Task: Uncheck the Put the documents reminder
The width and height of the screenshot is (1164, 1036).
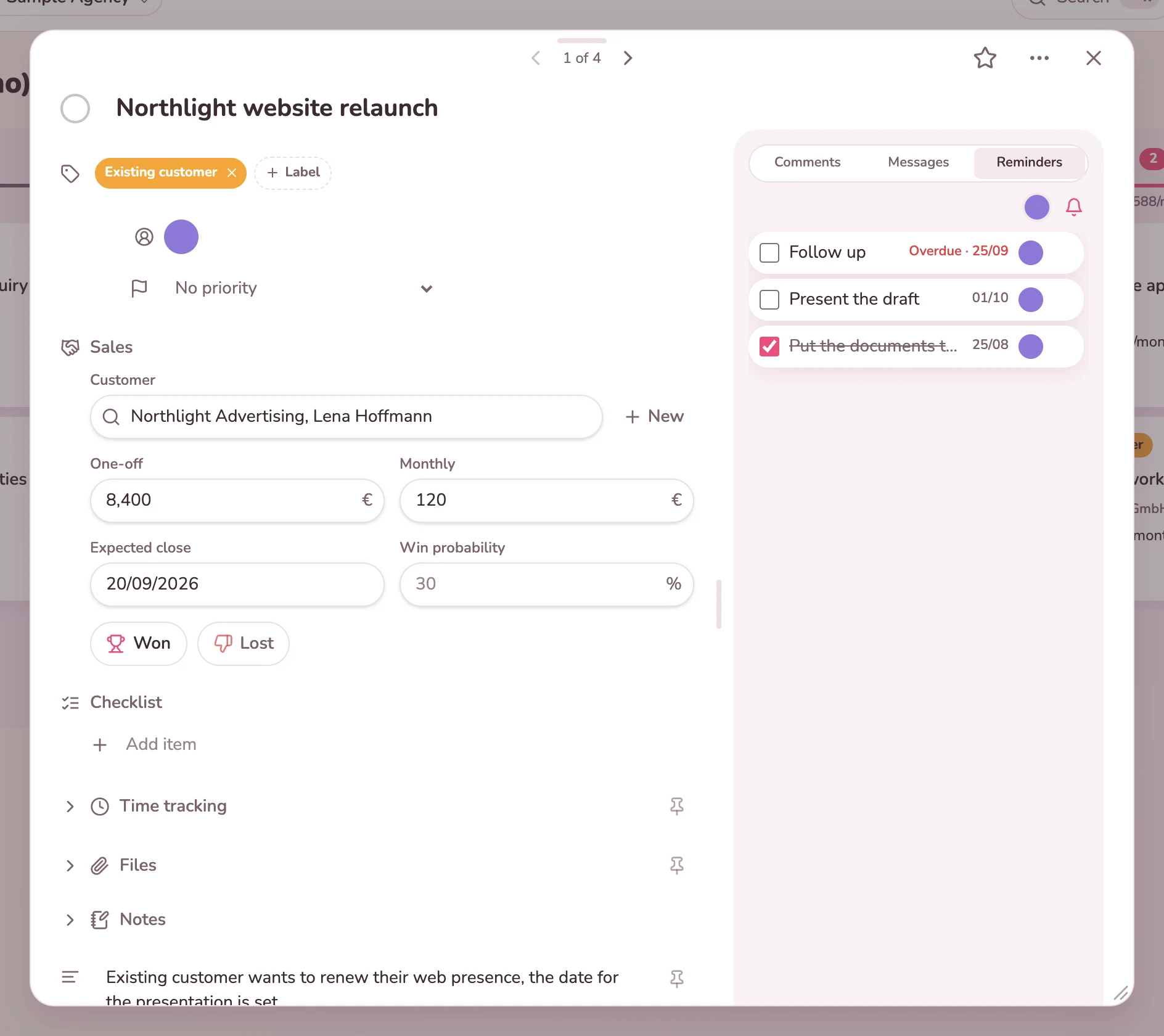Action: [x=769, y=347]
